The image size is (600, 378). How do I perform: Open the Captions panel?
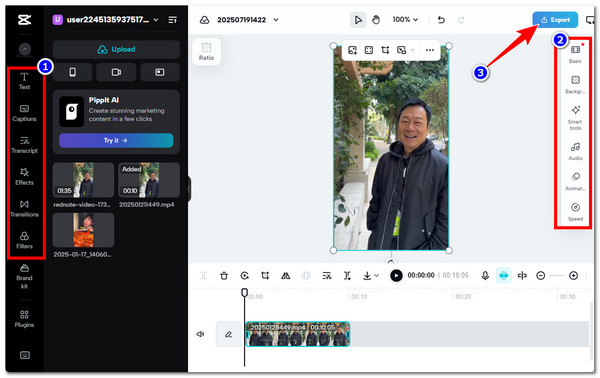click(x=24, y=113)
